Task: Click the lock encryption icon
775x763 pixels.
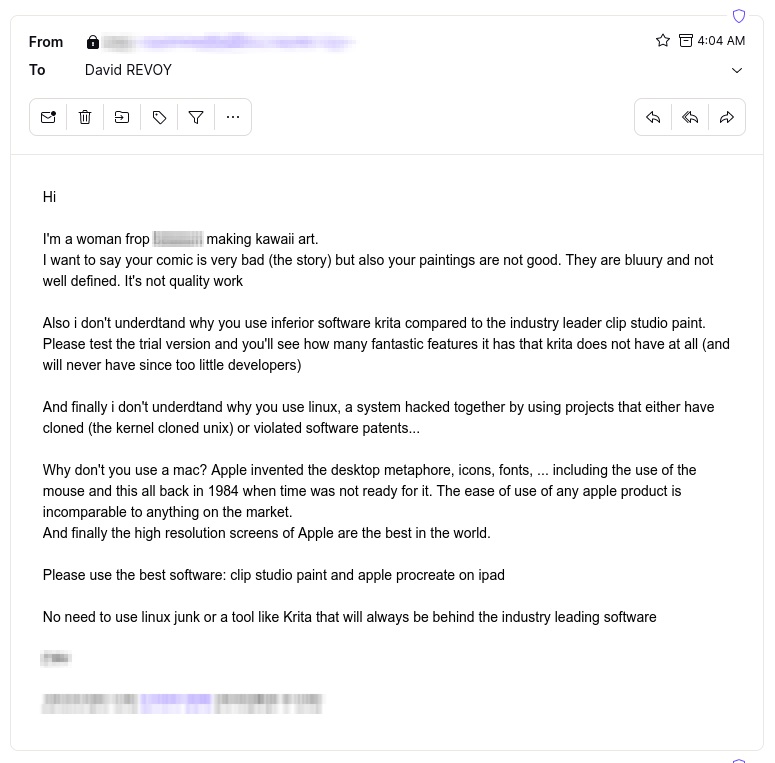Action: coord(93,42)
